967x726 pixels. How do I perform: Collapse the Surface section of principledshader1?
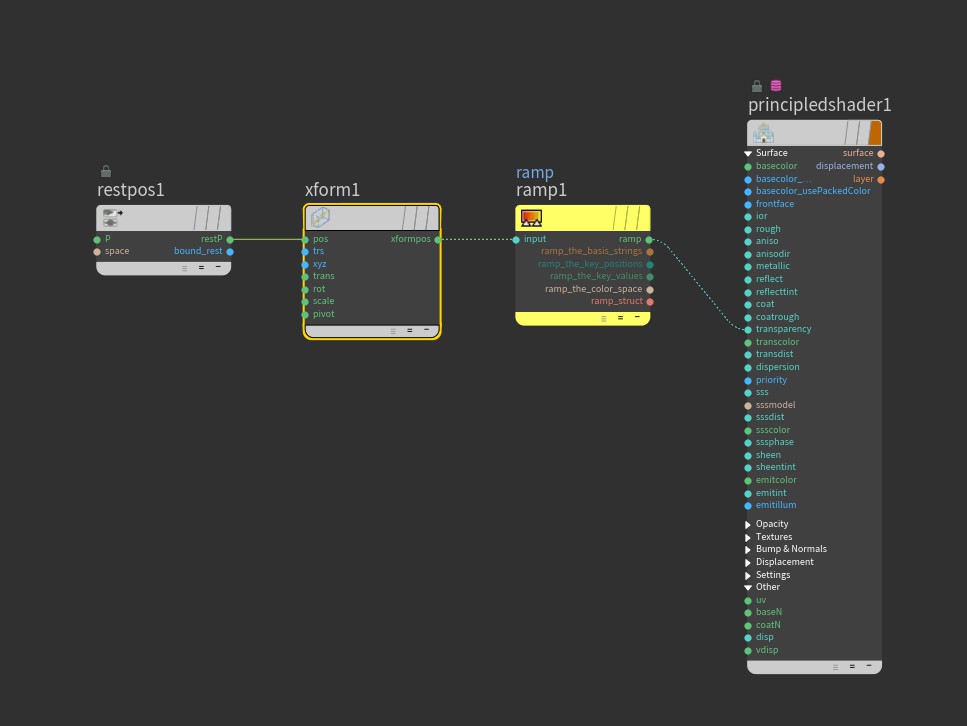tap(748, 153)
